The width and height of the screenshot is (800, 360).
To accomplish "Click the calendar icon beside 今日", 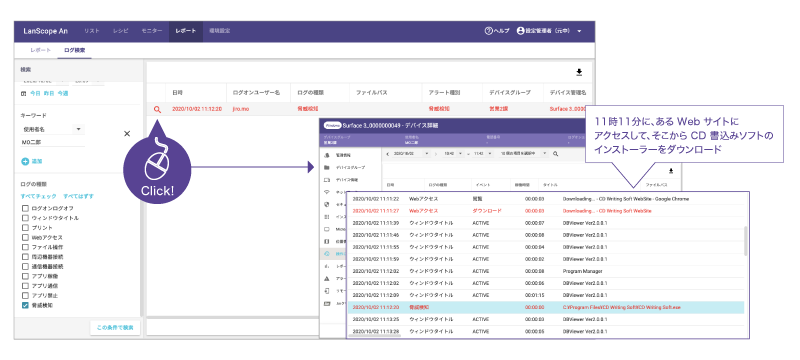I will coord(23,93).
